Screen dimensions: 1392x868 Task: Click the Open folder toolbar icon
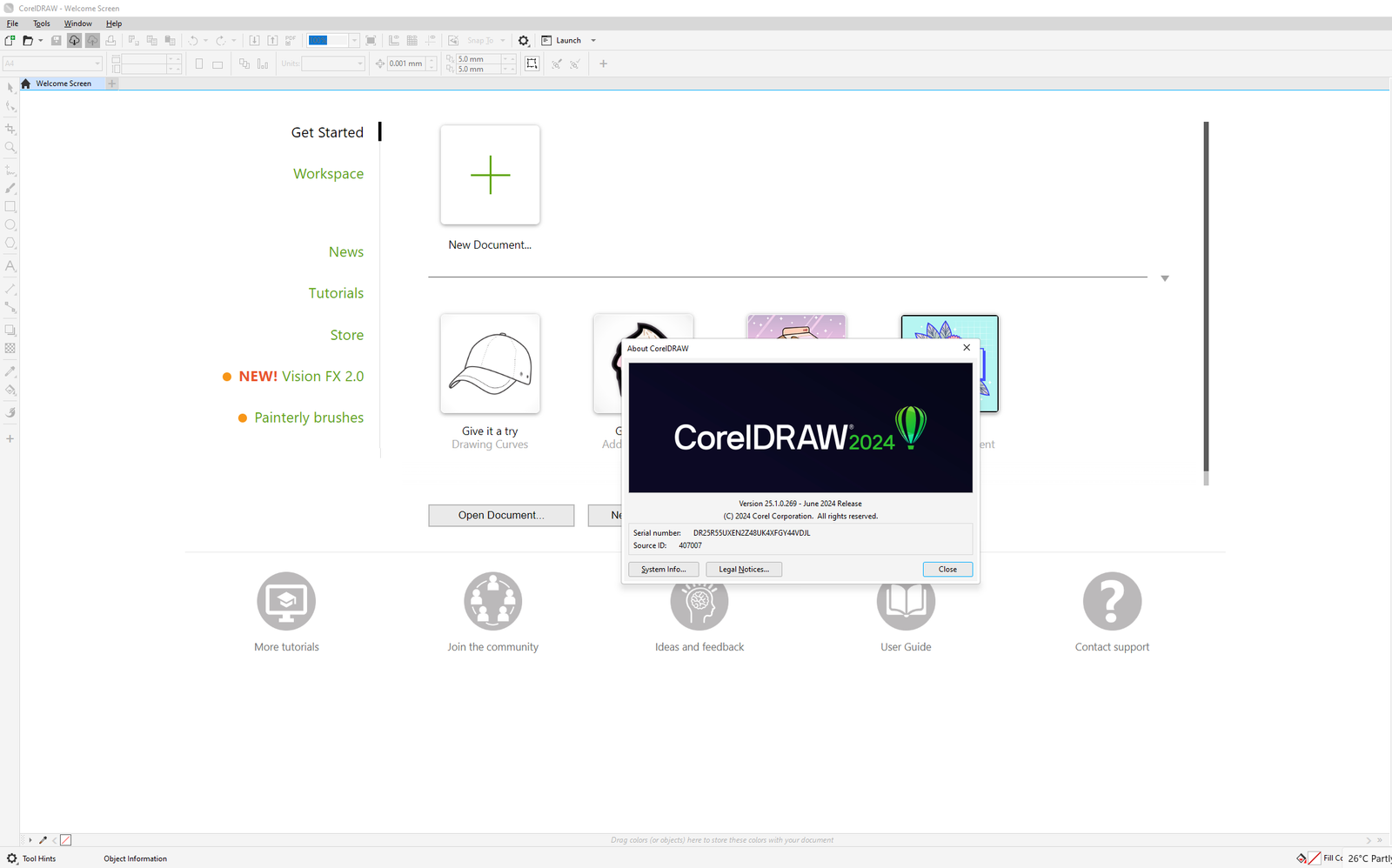pyautogui.click(x=28, y=41)
